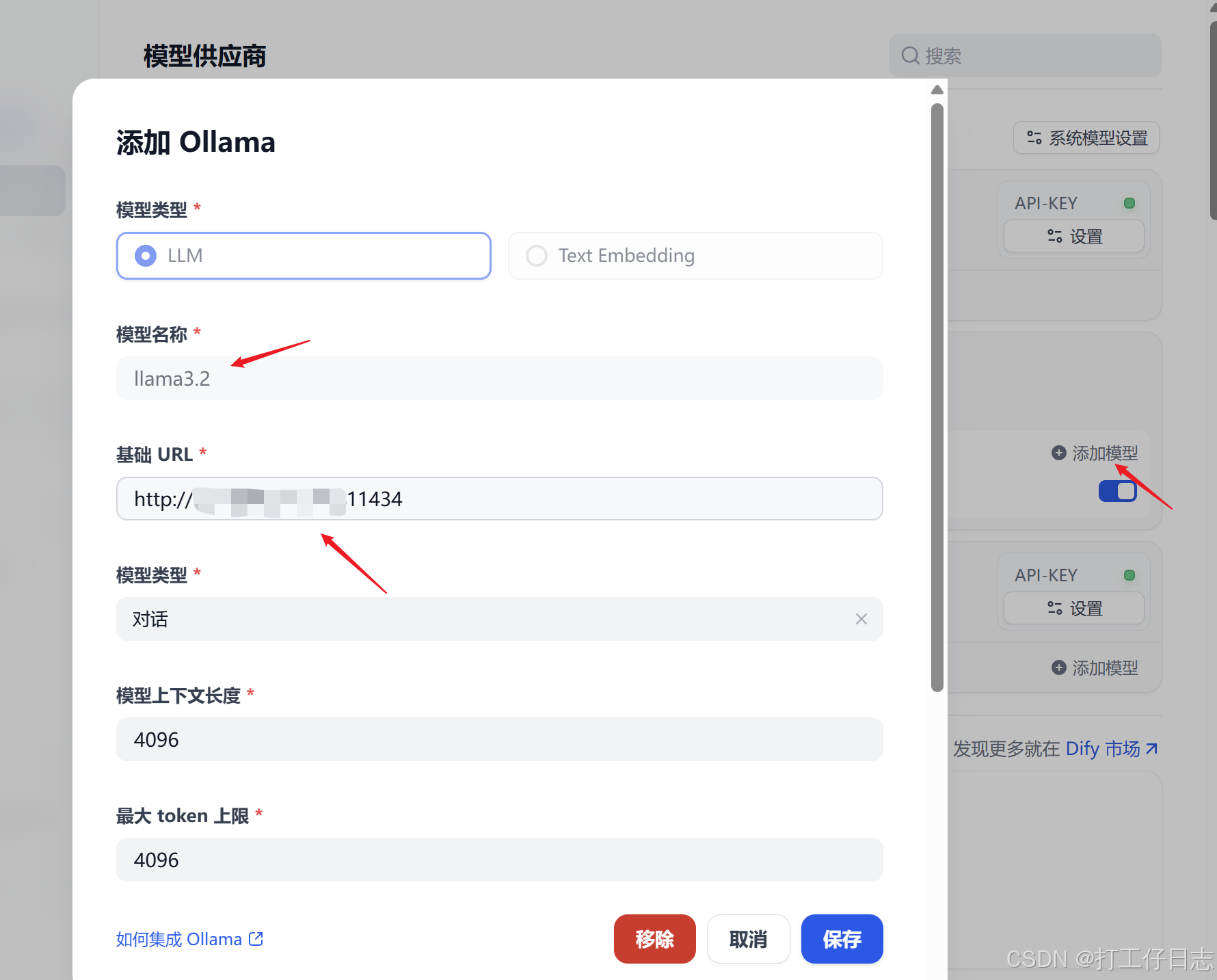
Task: Click 取消 to cancel the dialog
Action: [748, 939]
